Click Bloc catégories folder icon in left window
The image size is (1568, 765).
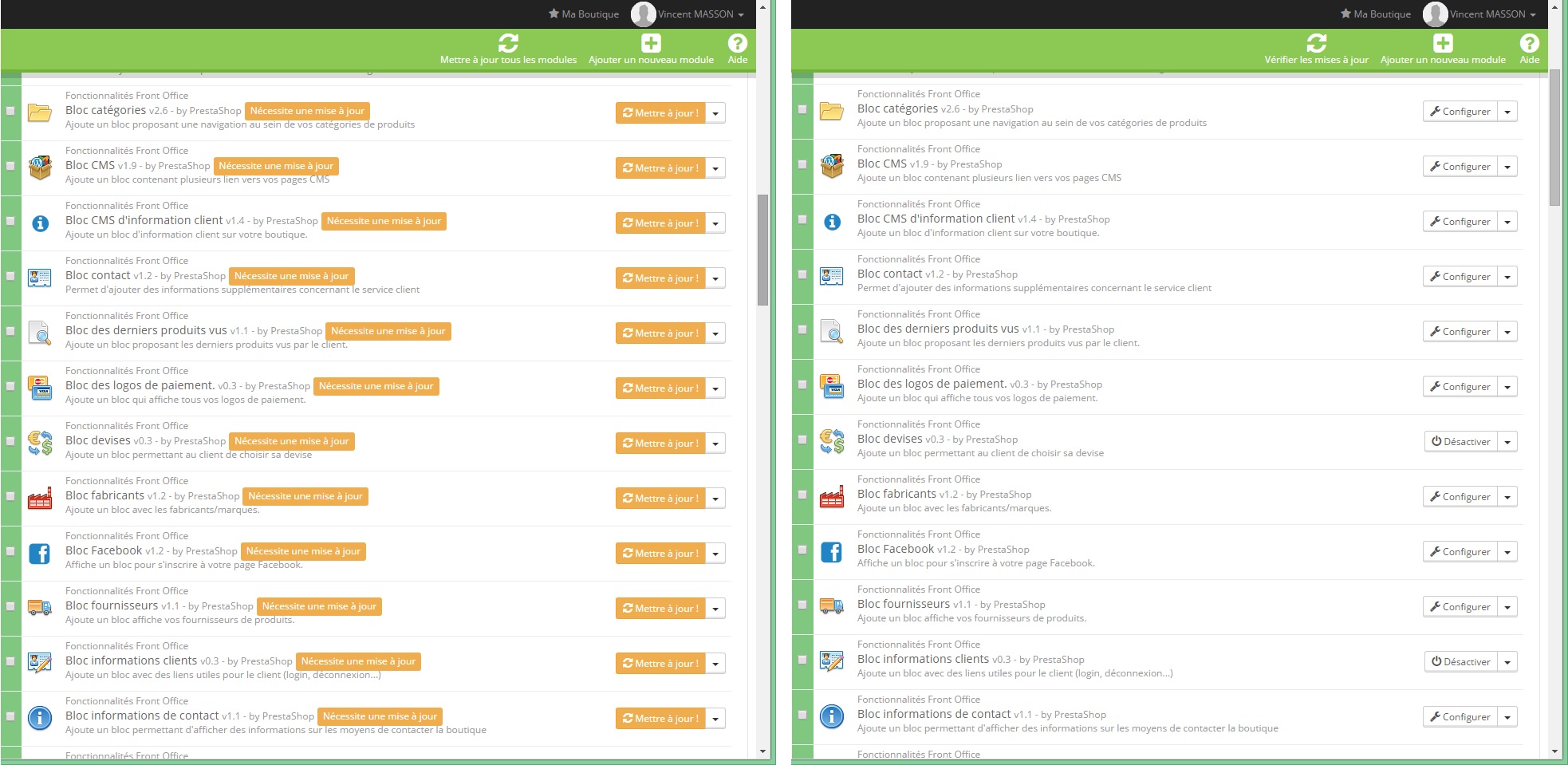click(40, 112)
